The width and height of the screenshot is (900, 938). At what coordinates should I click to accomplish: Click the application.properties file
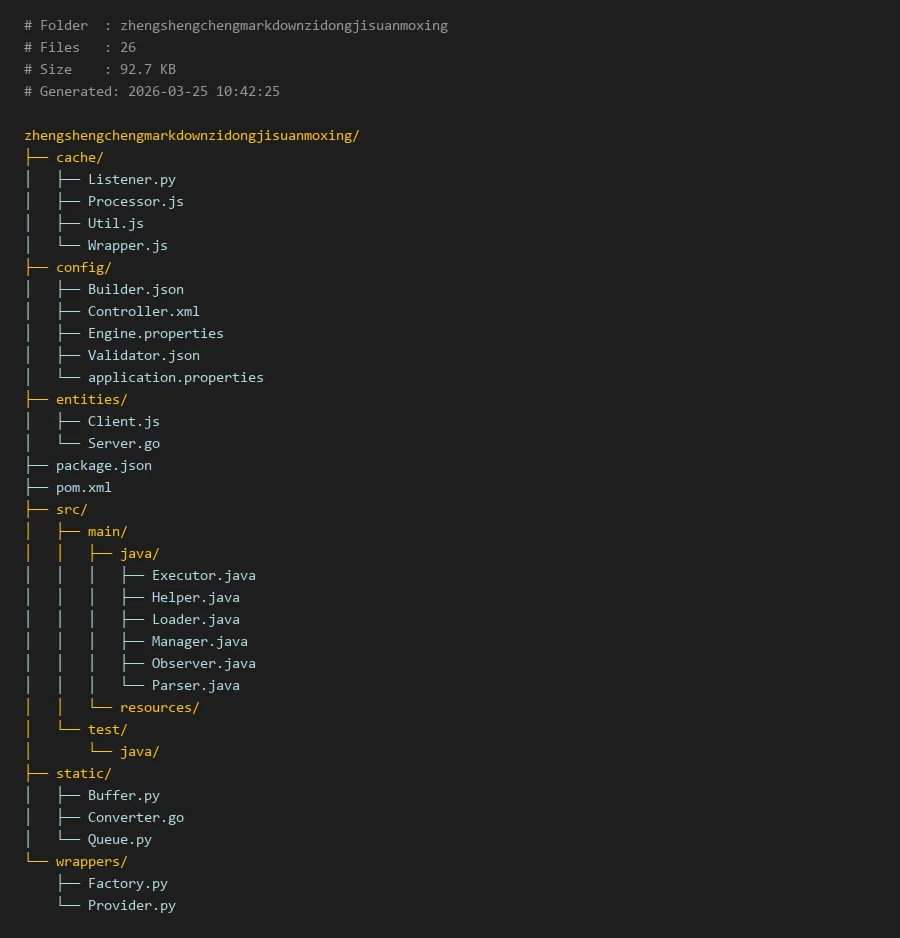pyautogui.click(x=175, y=377)
